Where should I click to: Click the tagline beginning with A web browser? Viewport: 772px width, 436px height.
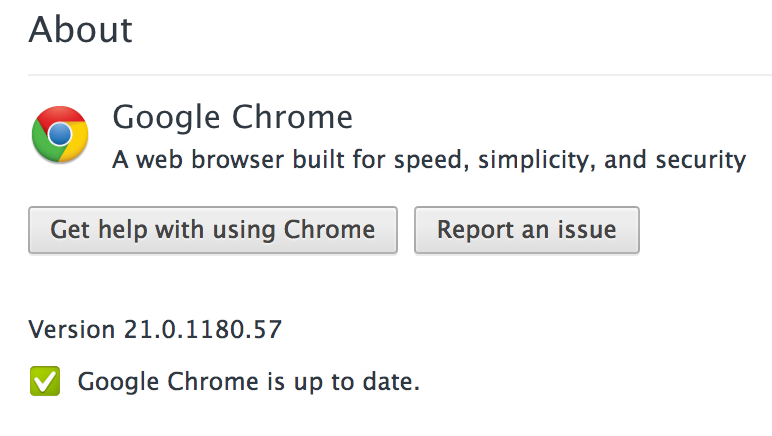(429, 160)
